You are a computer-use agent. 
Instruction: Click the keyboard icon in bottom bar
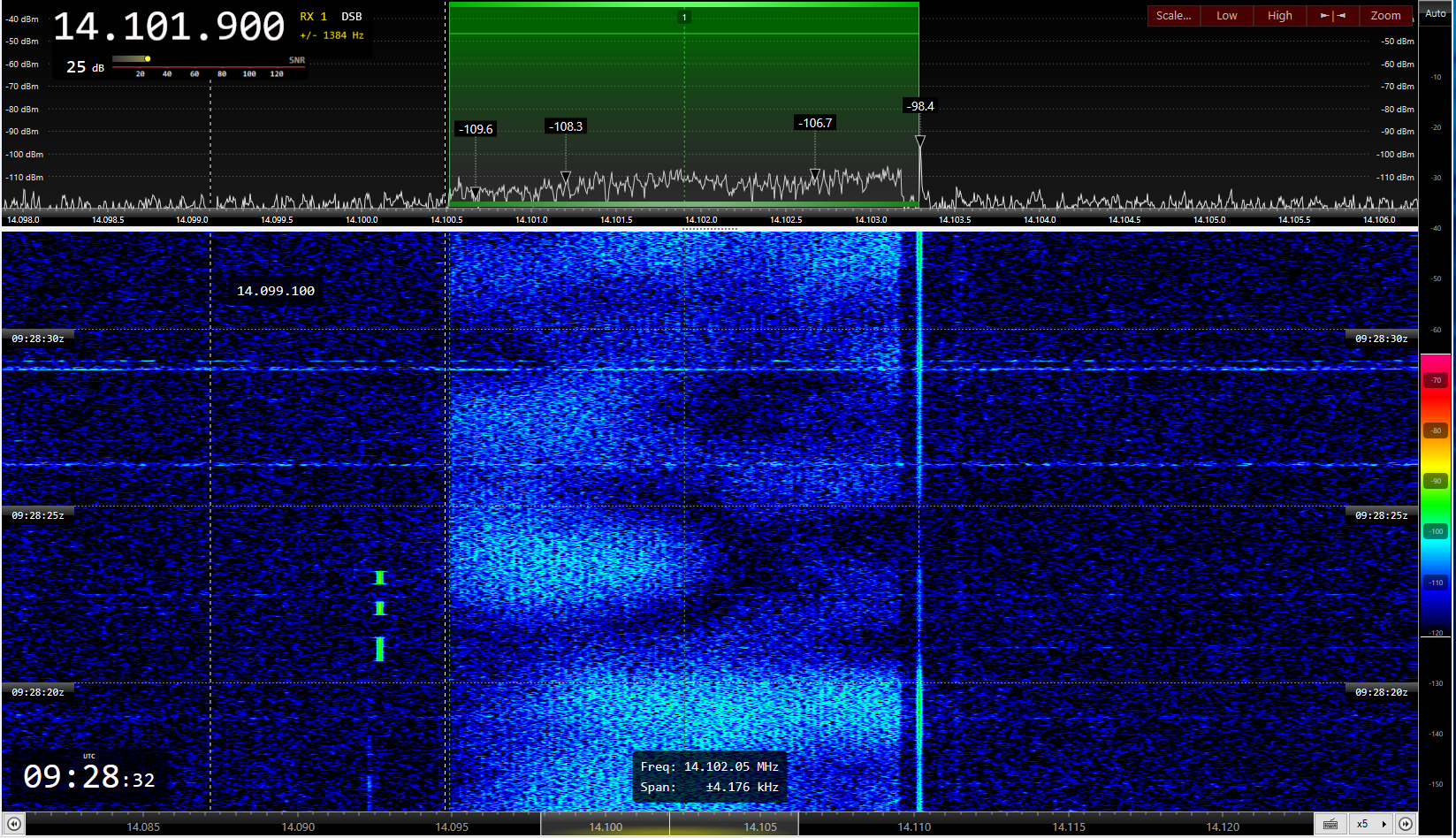pyautogui.click(x=1330, y=825)
